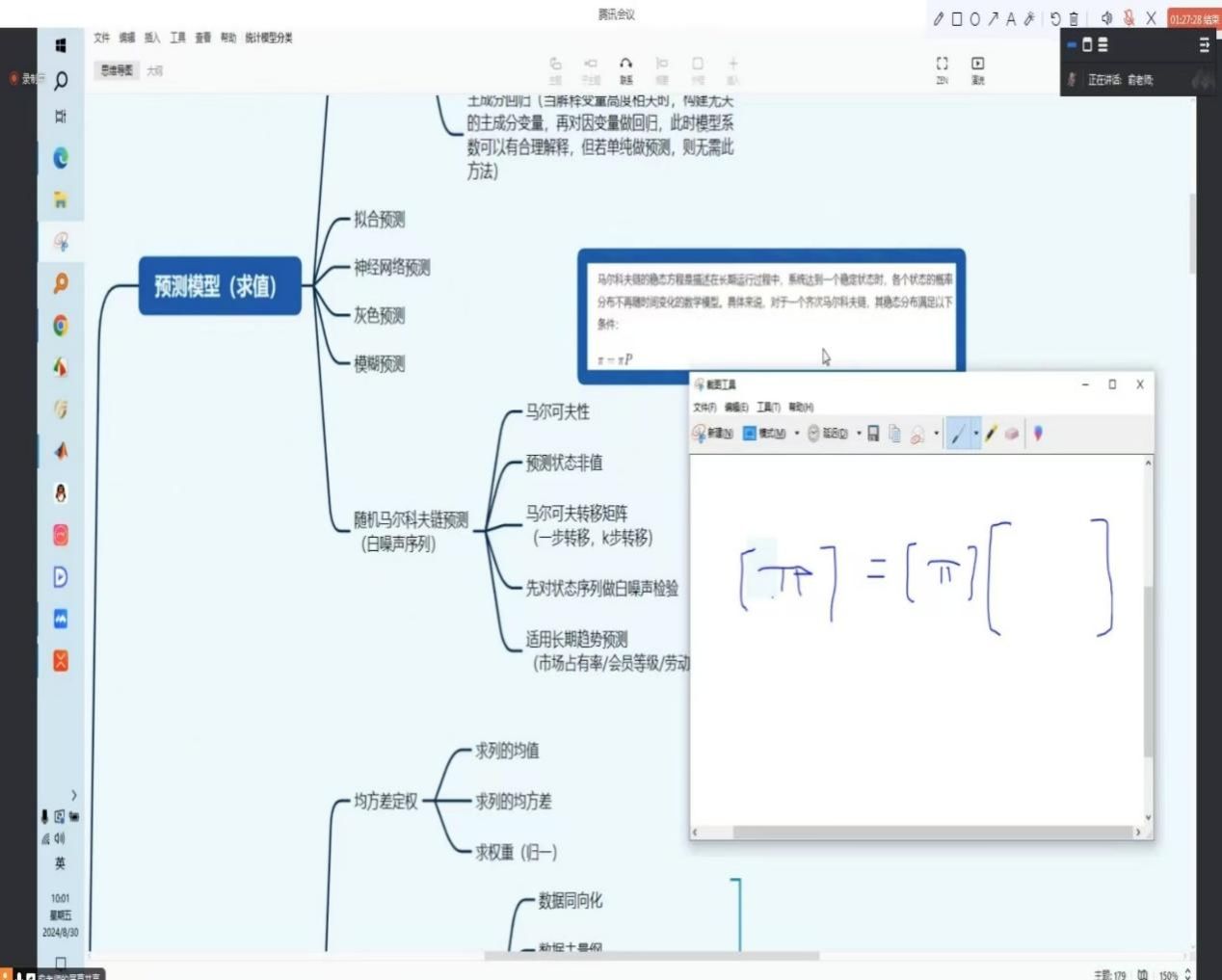1222x980 pixels.
Task: Select the 随机马尔科夫链预测 node
Action: tap(411, 531)
